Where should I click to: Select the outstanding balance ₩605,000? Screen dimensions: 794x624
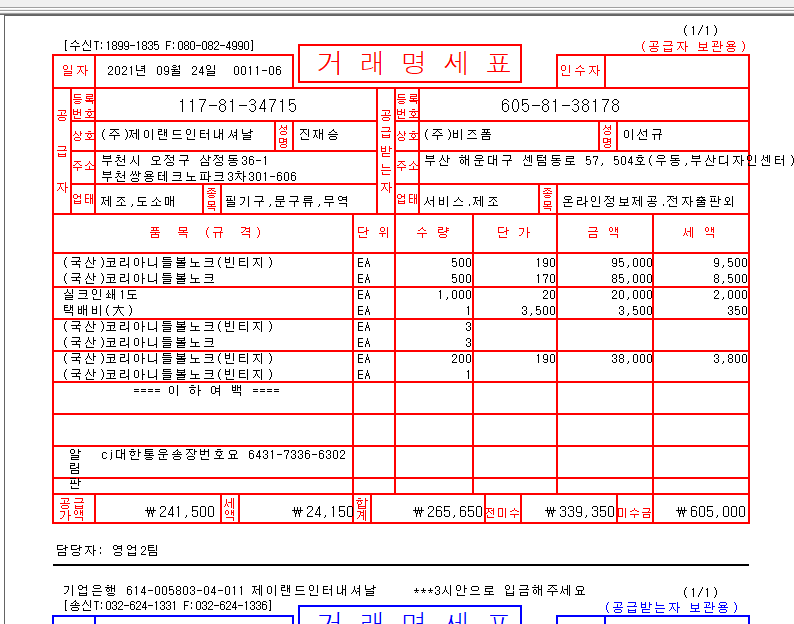click(710, 511)
